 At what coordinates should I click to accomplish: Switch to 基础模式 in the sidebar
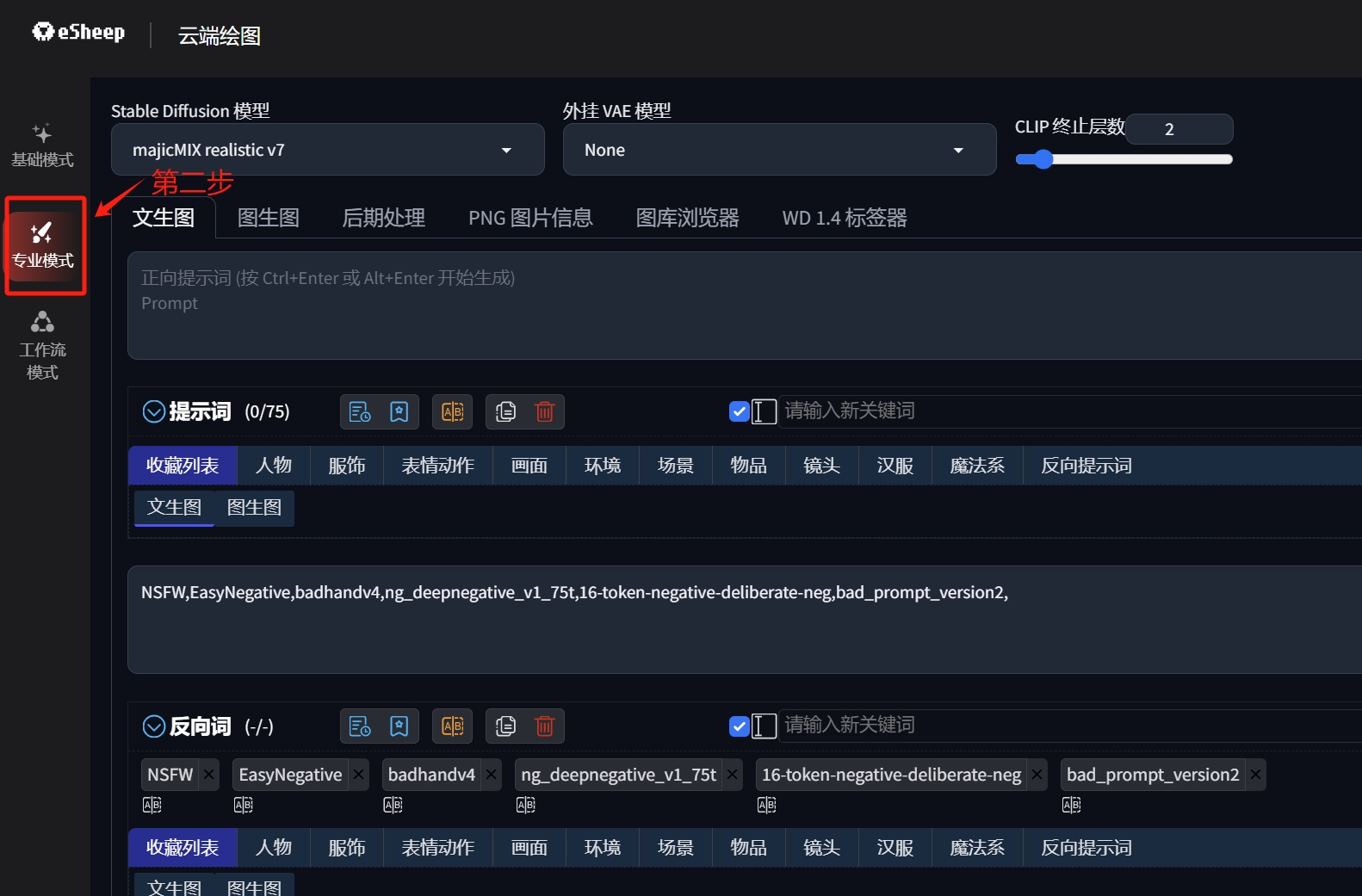click(x=42, y=145)
